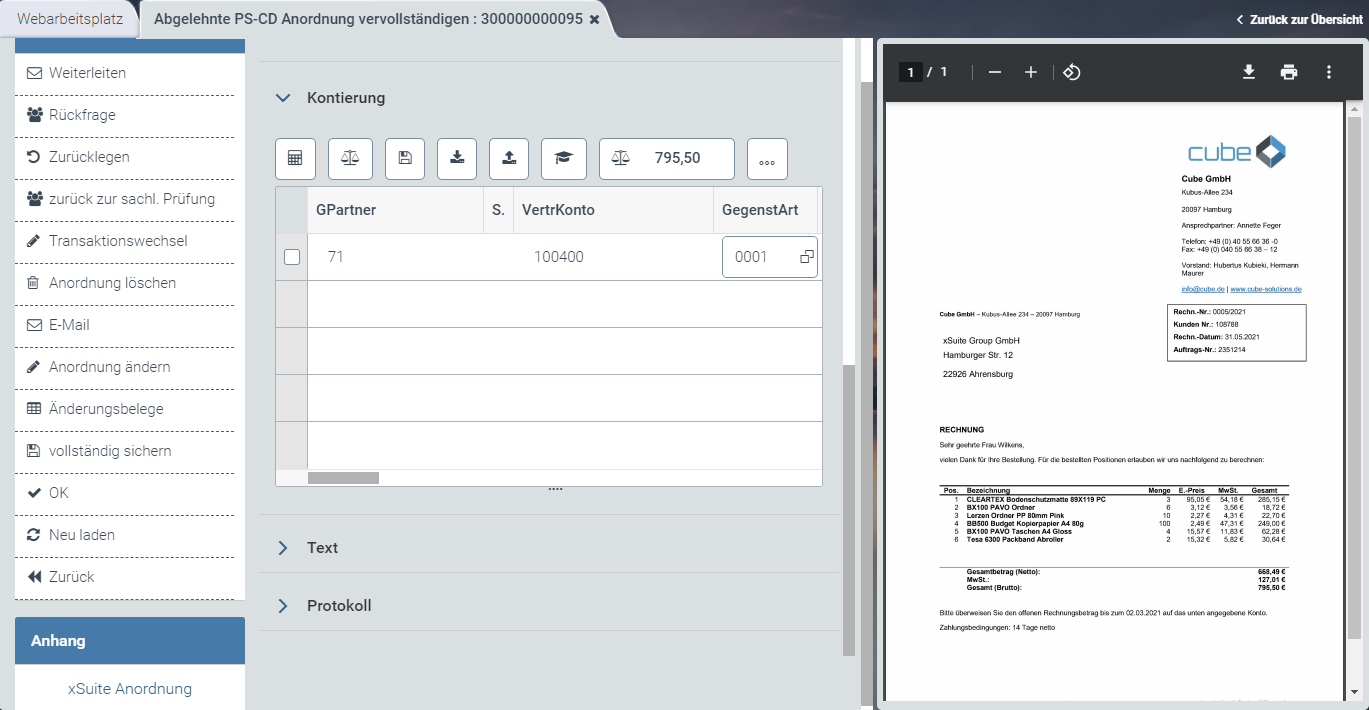
Task: Collapse the Kontierung section
Action: click(x=283, y=98)
